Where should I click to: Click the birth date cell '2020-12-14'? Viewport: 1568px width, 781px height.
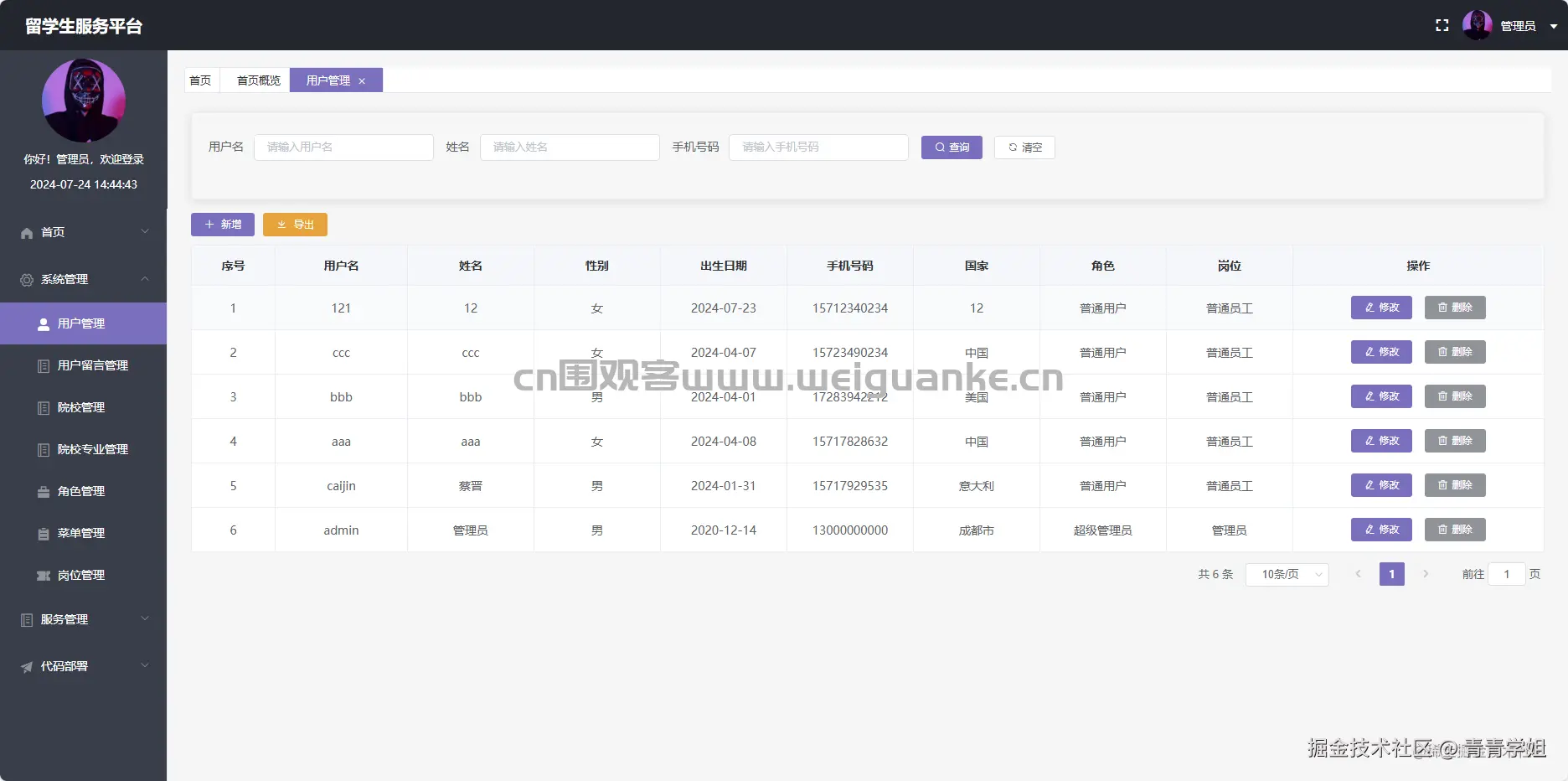coord(724,530)
